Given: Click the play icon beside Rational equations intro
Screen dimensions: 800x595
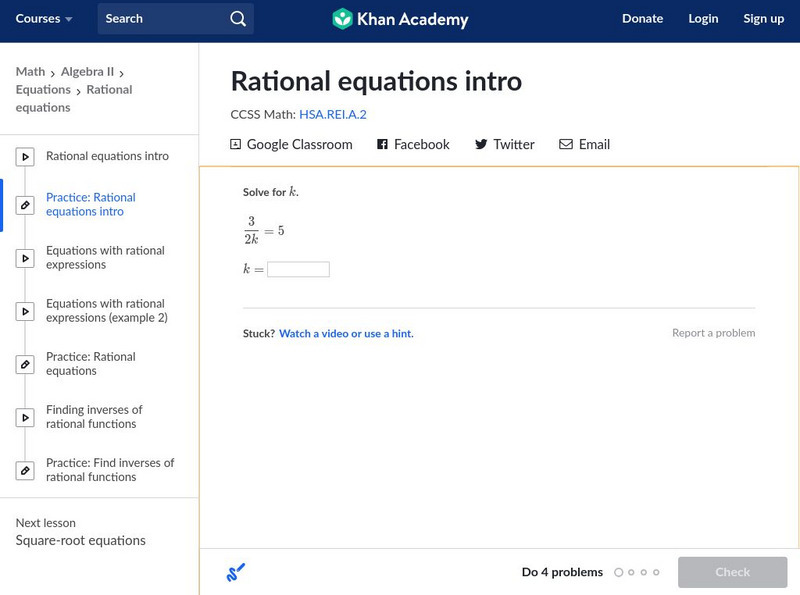Looking at the screenshot, I should click(24, 156).
